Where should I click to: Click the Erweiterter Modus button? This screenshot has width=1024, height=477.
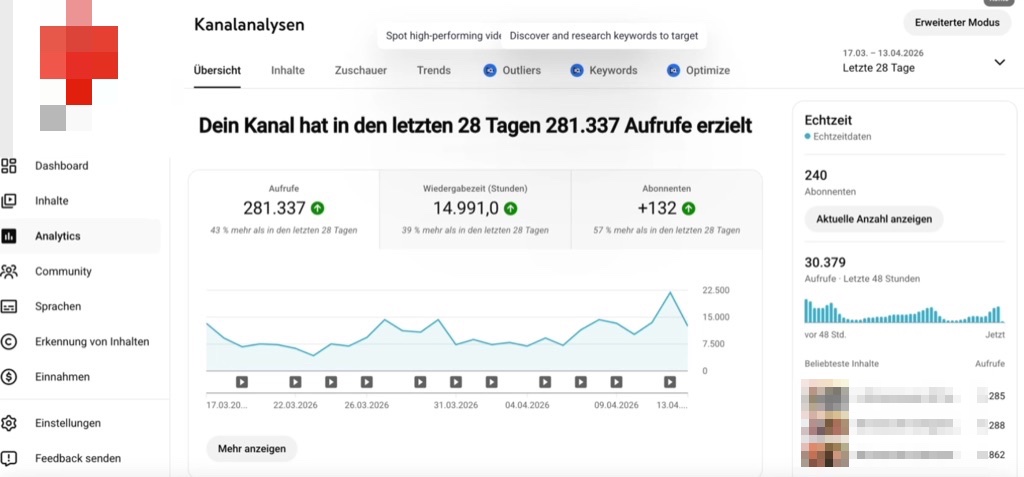coord(957,22)
